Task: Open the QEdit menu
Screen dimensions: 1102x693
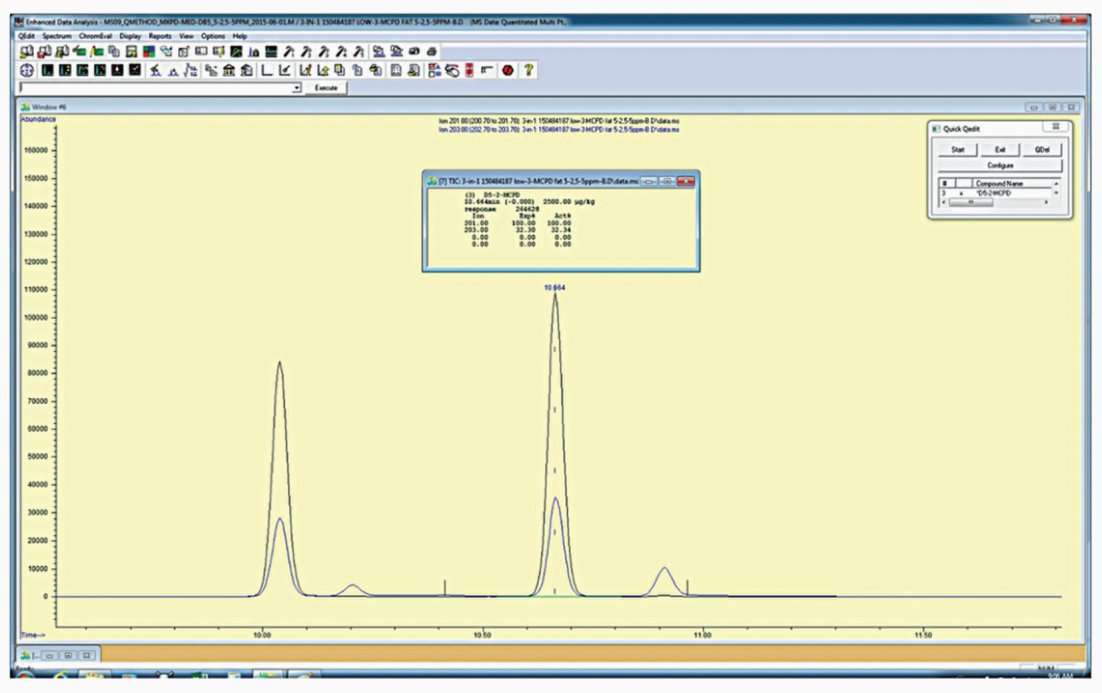Action: (26, 36)
